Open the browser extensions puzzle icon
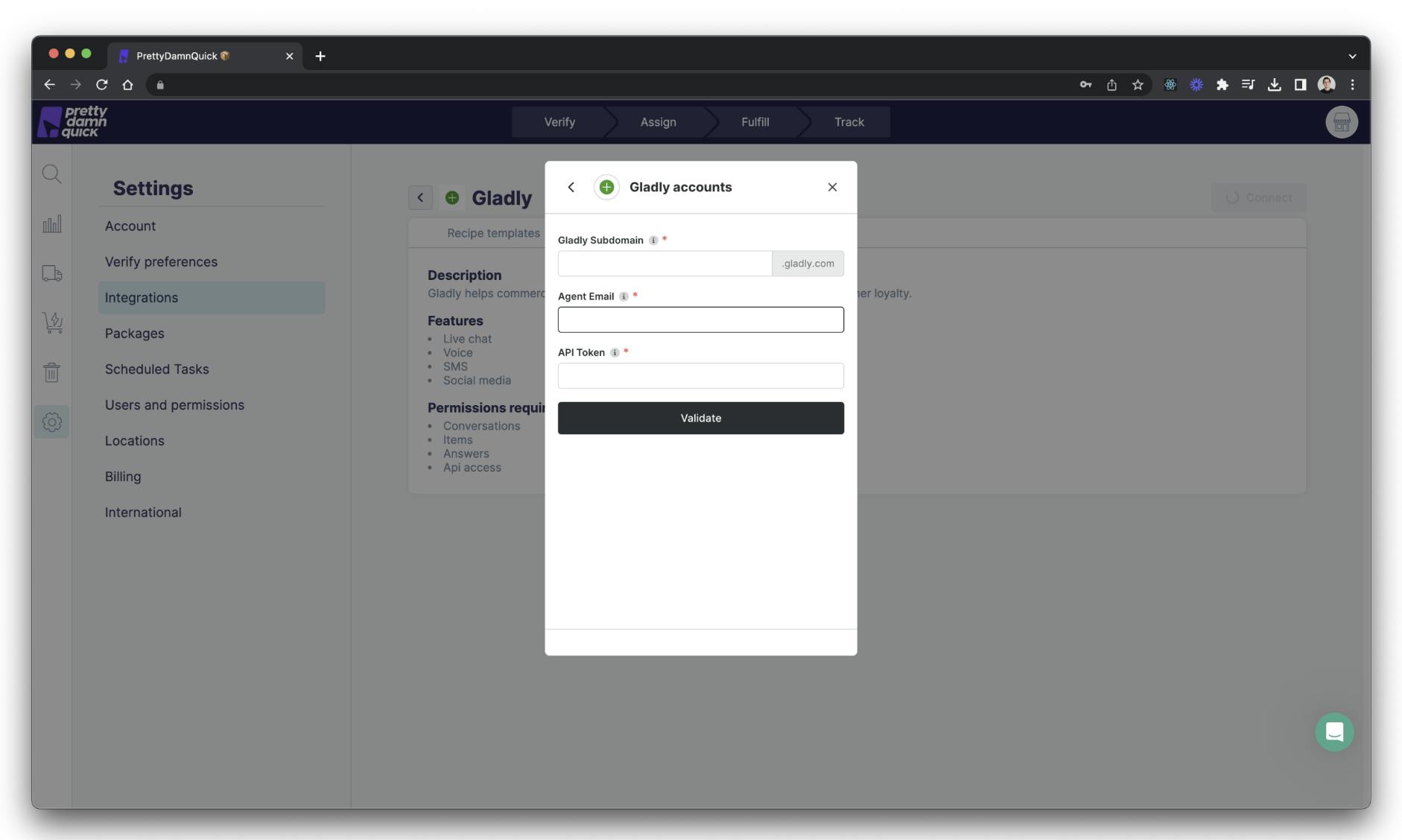The image size is (1402, 840). (1222, 85)
